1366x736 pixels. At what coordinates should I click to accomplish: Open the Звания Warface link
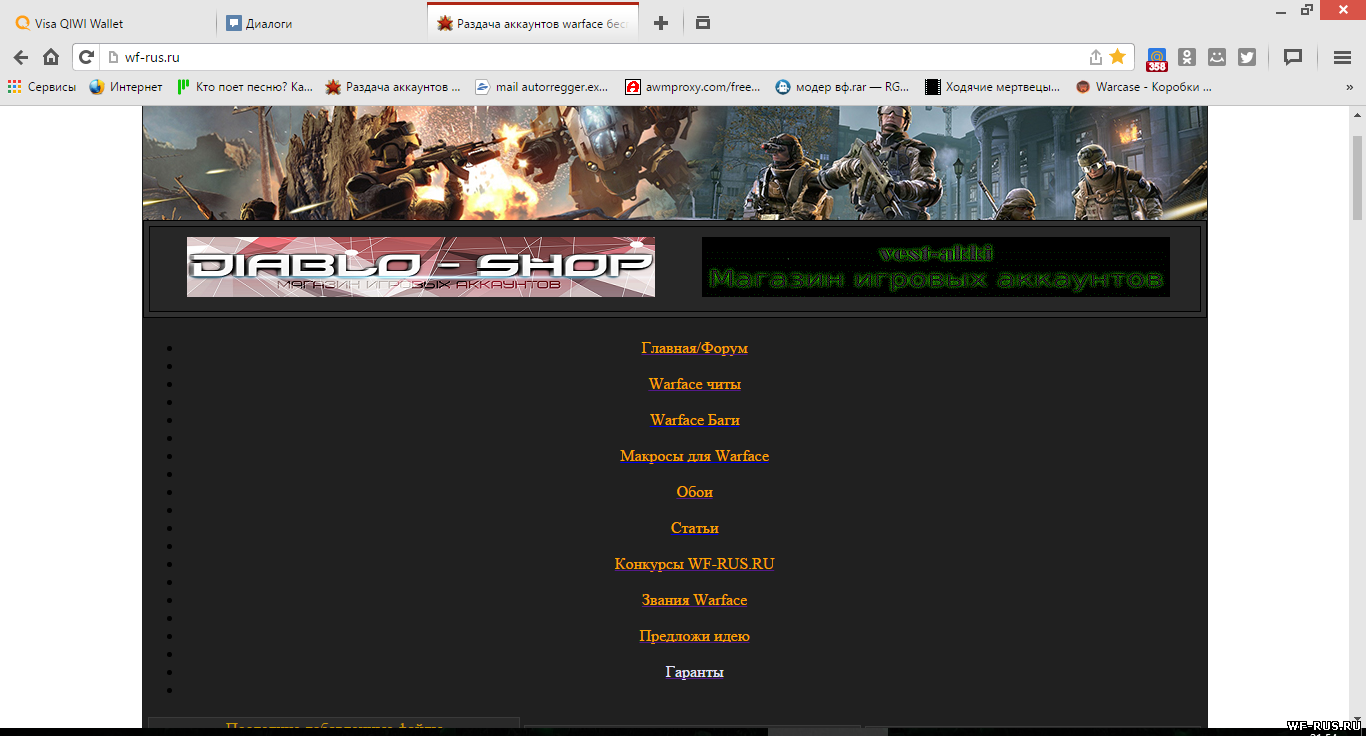point(694,600)
